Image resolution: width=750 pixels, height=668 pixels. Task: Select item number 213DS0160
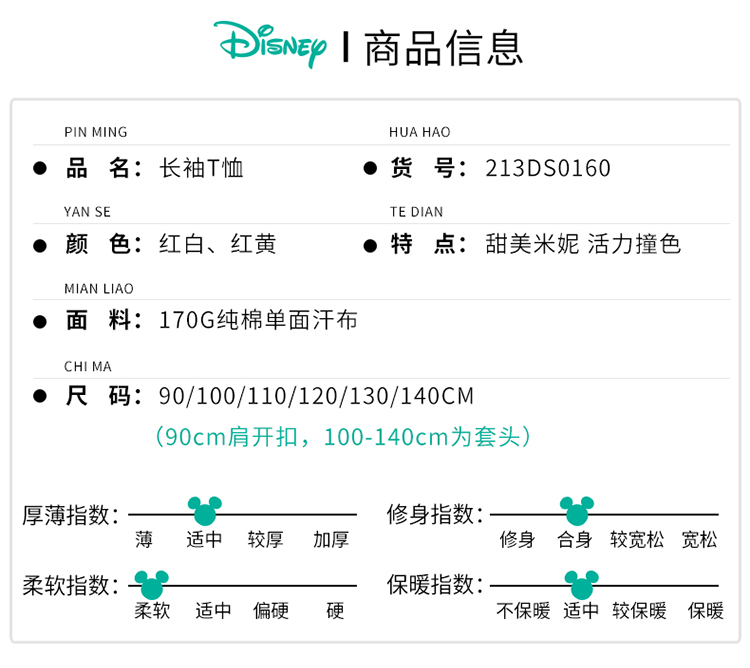tap(548, 168)
